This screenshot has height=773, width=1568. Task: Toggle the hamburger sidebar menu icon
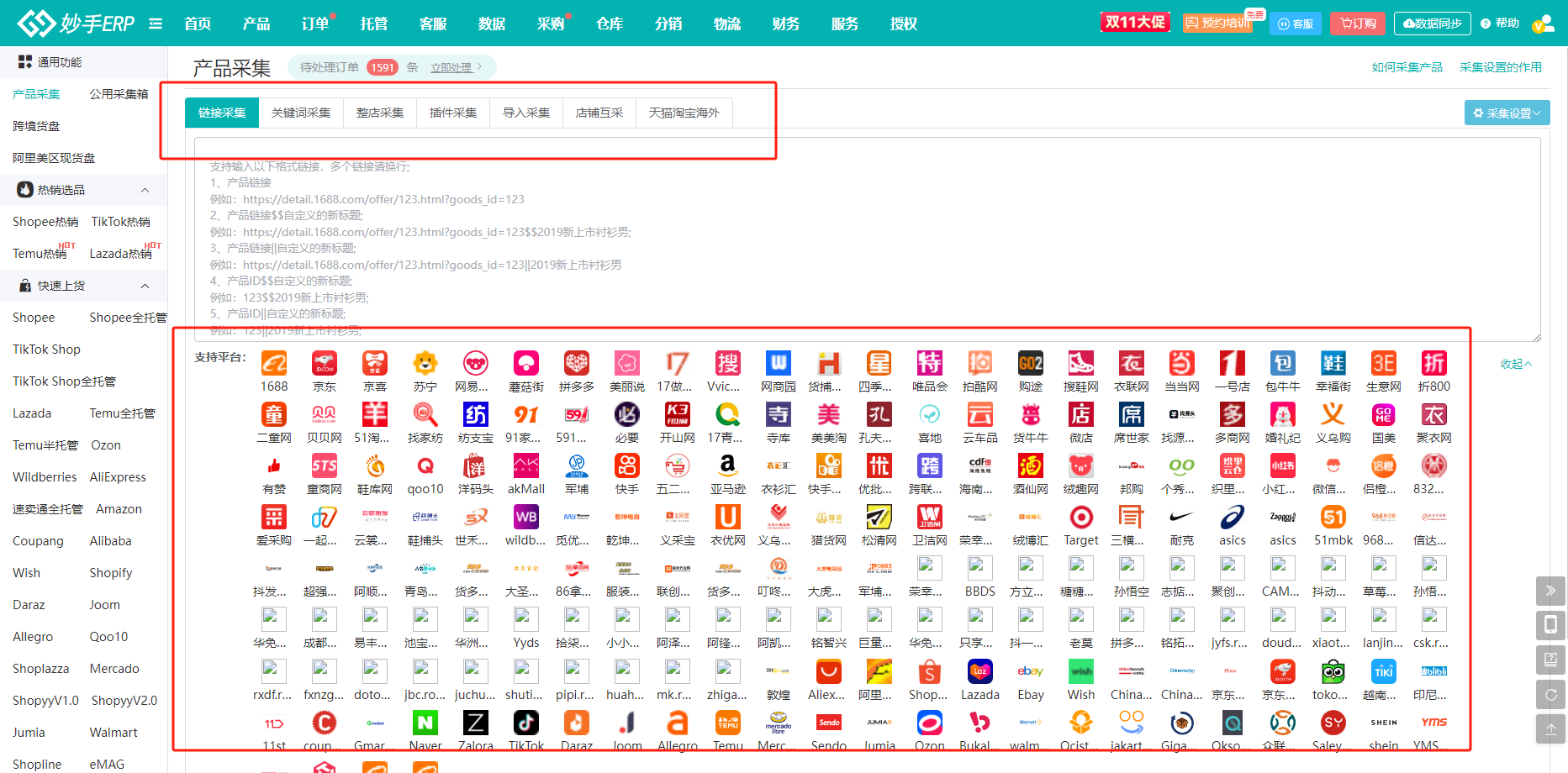click(x=156, y=24)
